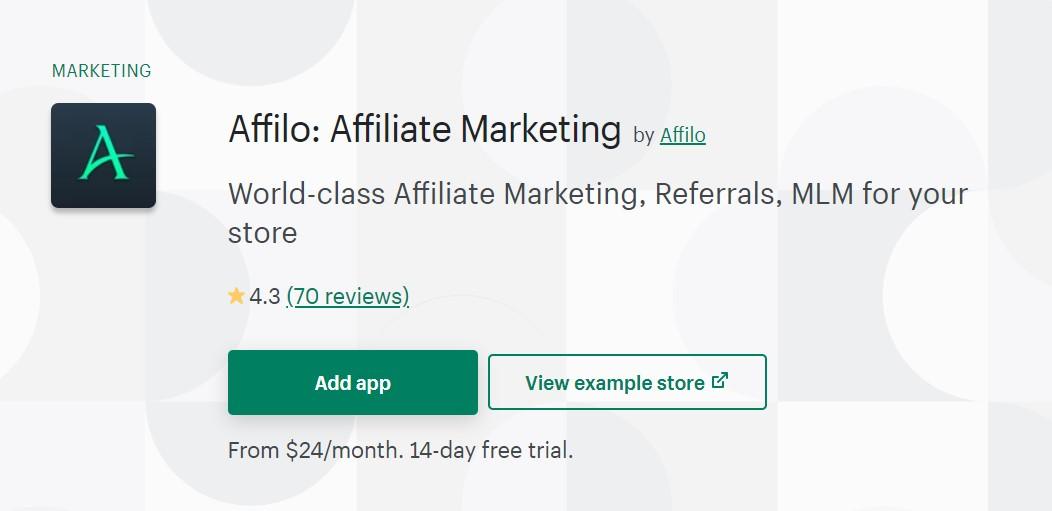Image resolution: width=1052 pixels, height=511 pixels.
Task: Click the 14-day free trial text
Action: 491,450
